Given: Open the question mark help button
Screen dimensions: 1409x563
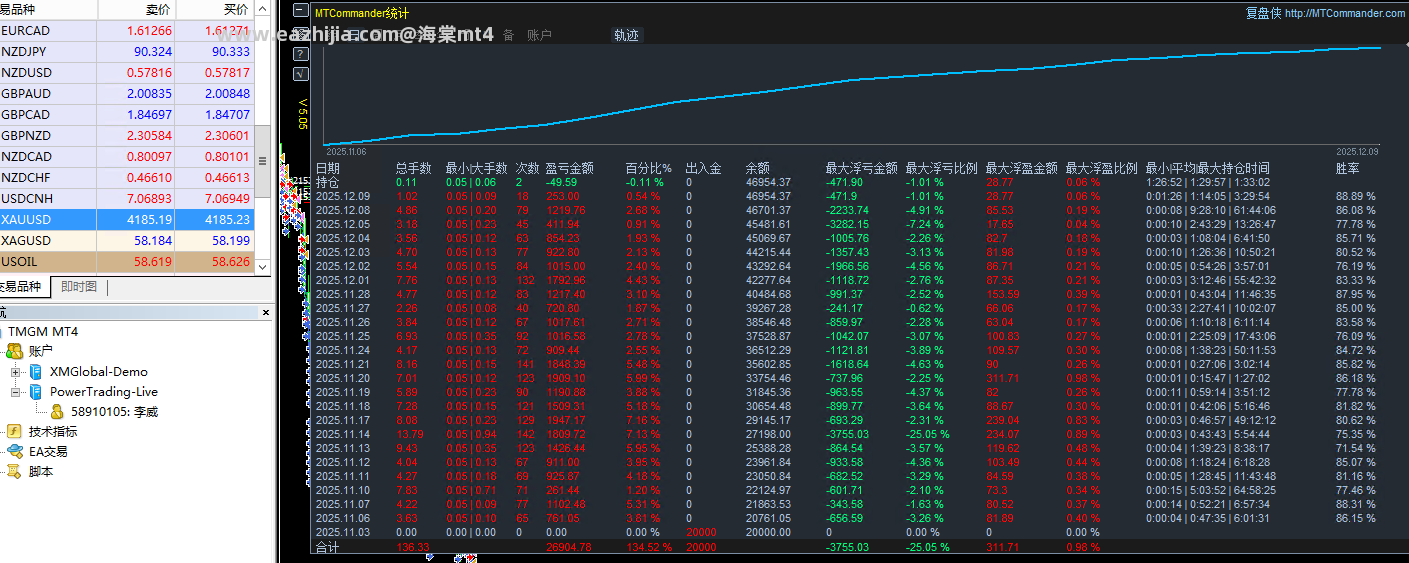Looking at the screenshot, I should (x=300, y=53).
